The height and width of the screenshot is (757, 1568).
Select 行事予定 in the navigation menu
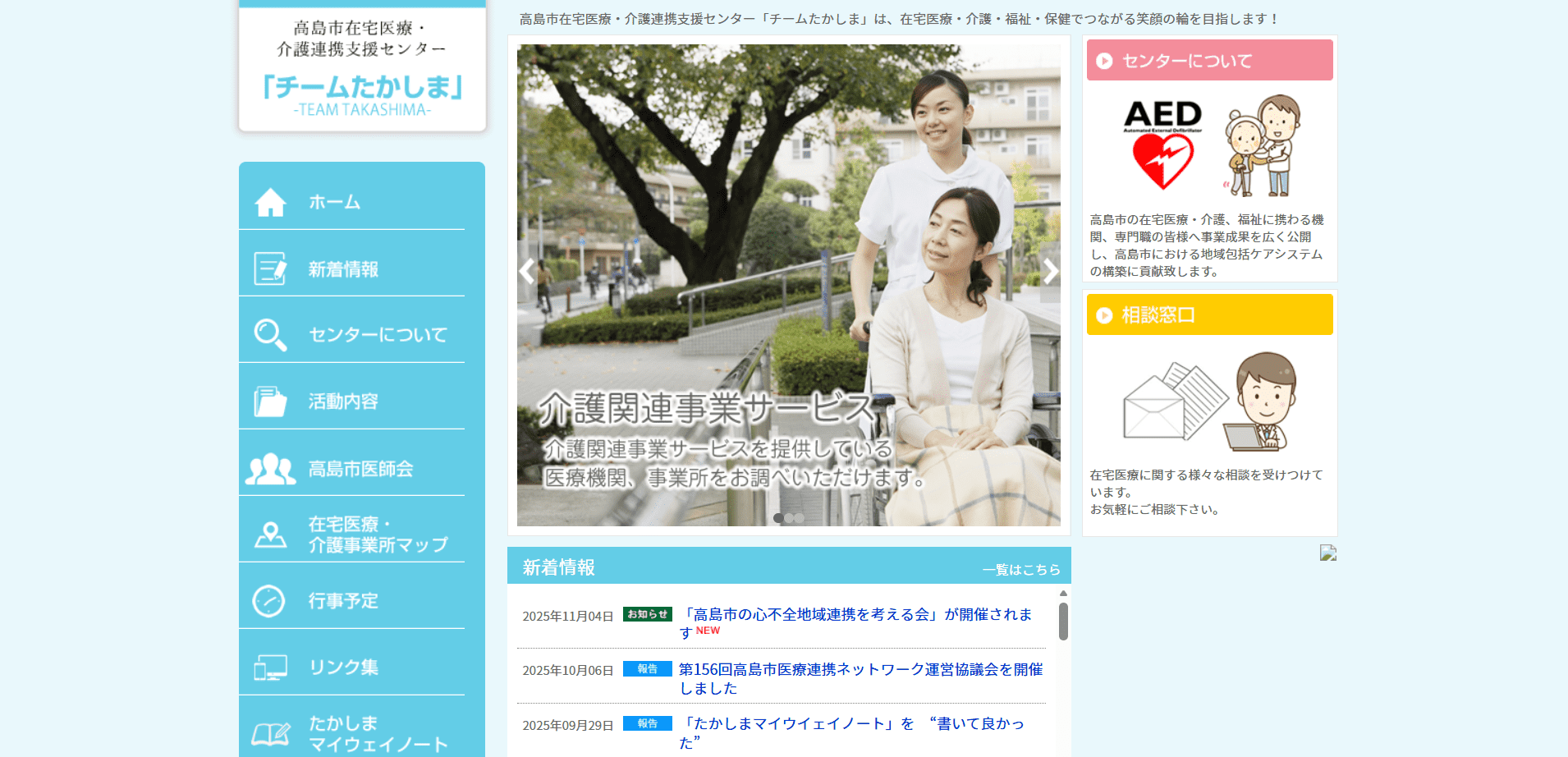click(x=343, y=600)
